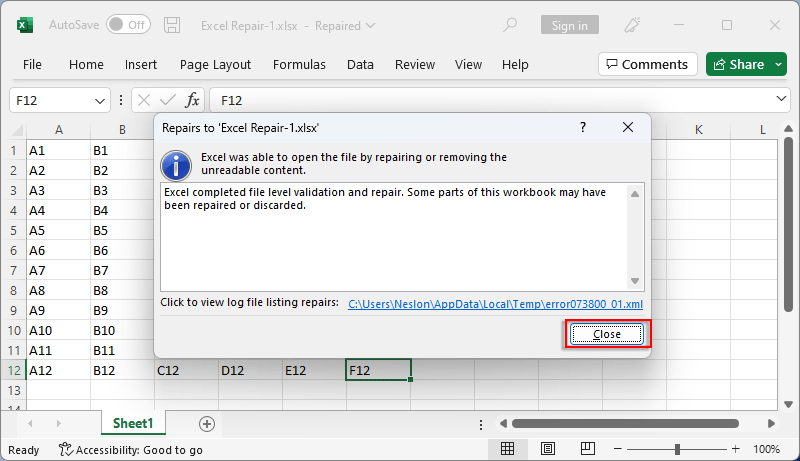Select cell A10
This screenshot has height=461, width=800.
click(x=59, y=330)
